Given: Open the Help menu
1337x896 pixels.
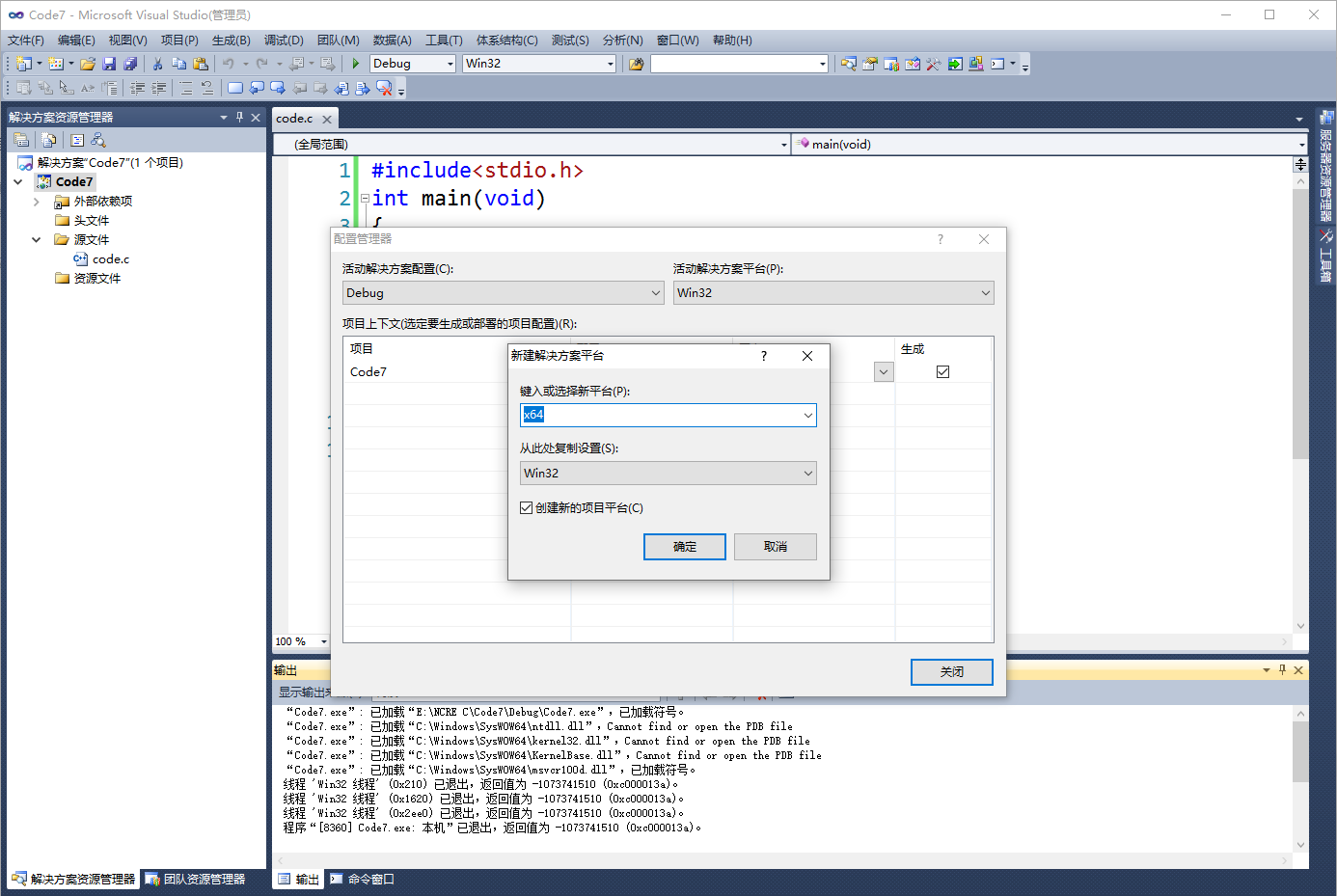Looking at the screenshot, I should tap(732, 40).
